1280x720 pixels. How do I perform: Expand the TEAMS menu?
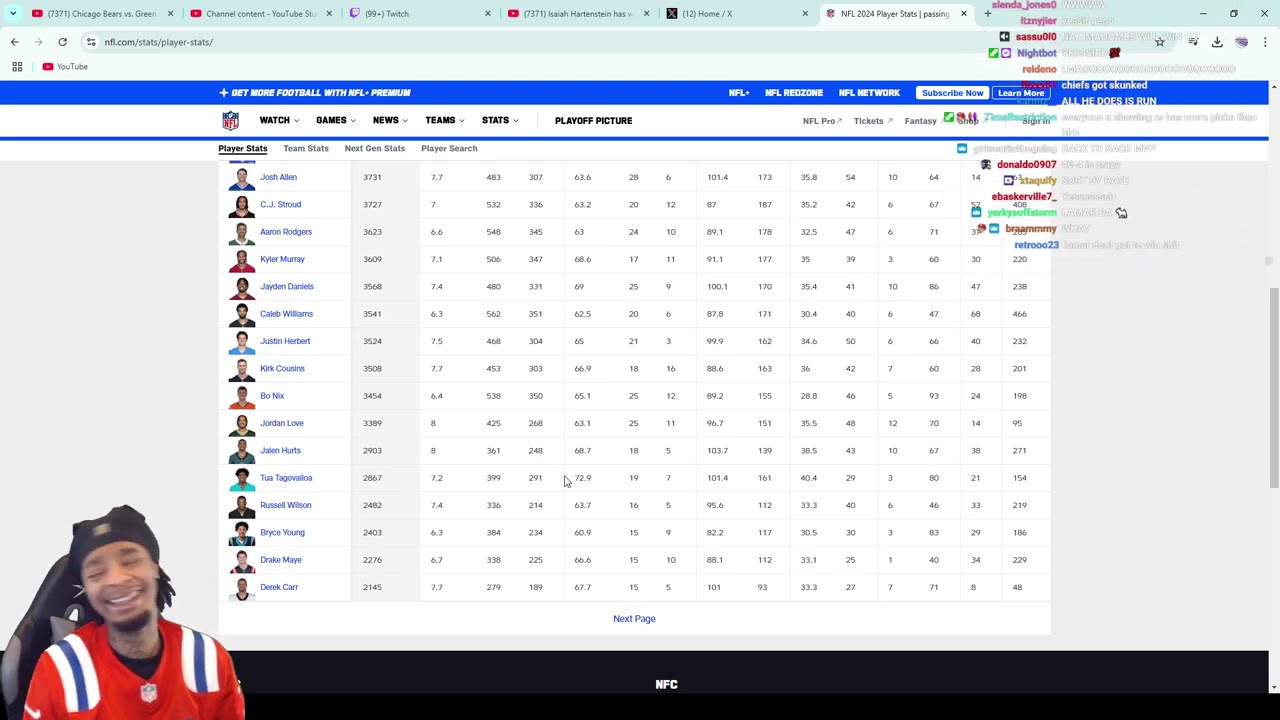click(444, 121)
